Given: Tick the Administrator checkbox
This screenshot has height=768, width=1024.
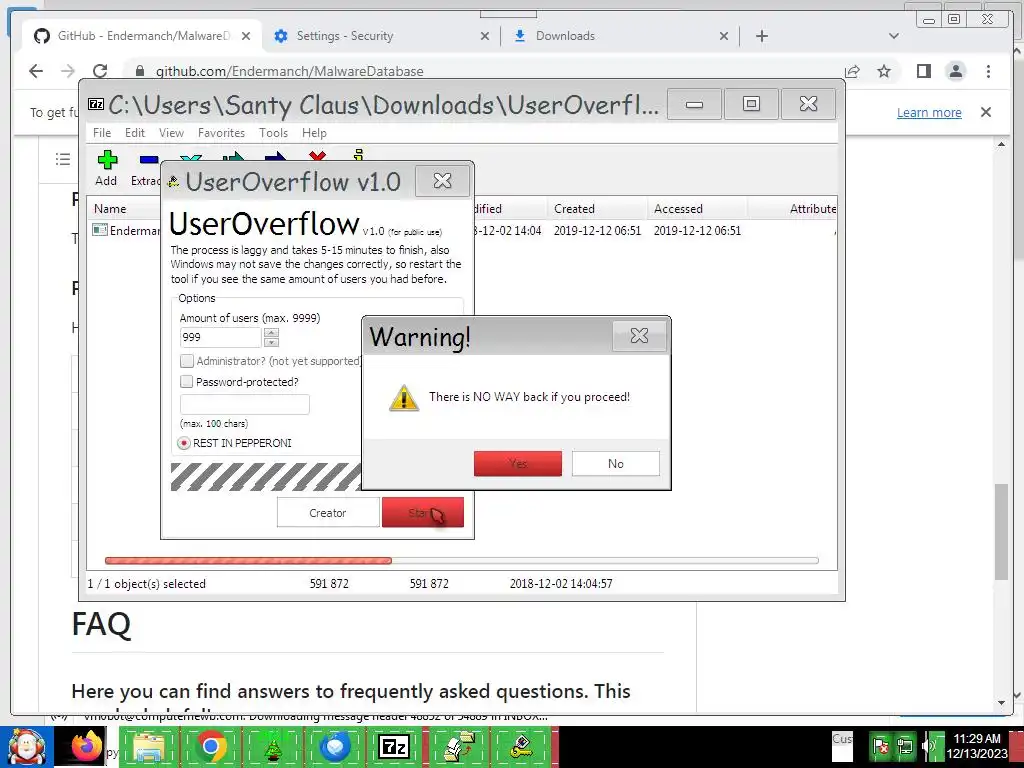Looking at the screenshot, I should tap(187, 361).
